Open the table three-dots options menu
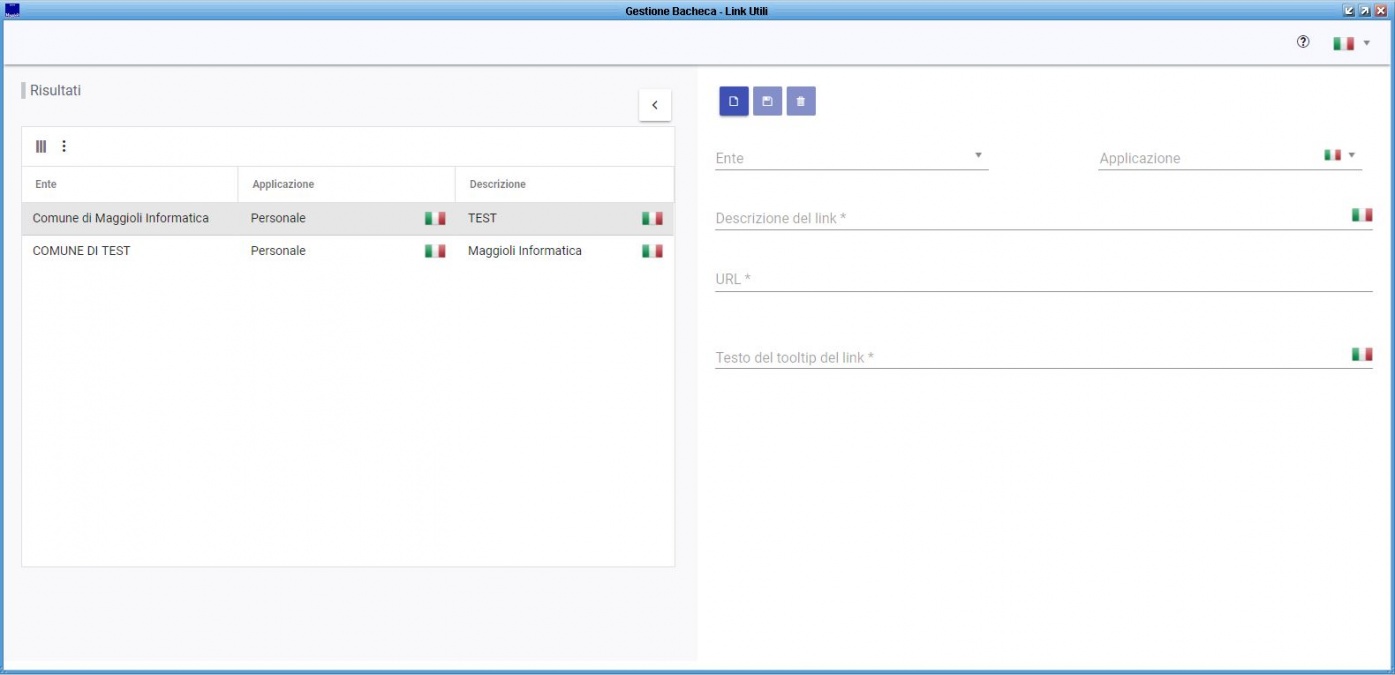Image resolution: width=1395 pixels, height=675 pixels. 64,146
